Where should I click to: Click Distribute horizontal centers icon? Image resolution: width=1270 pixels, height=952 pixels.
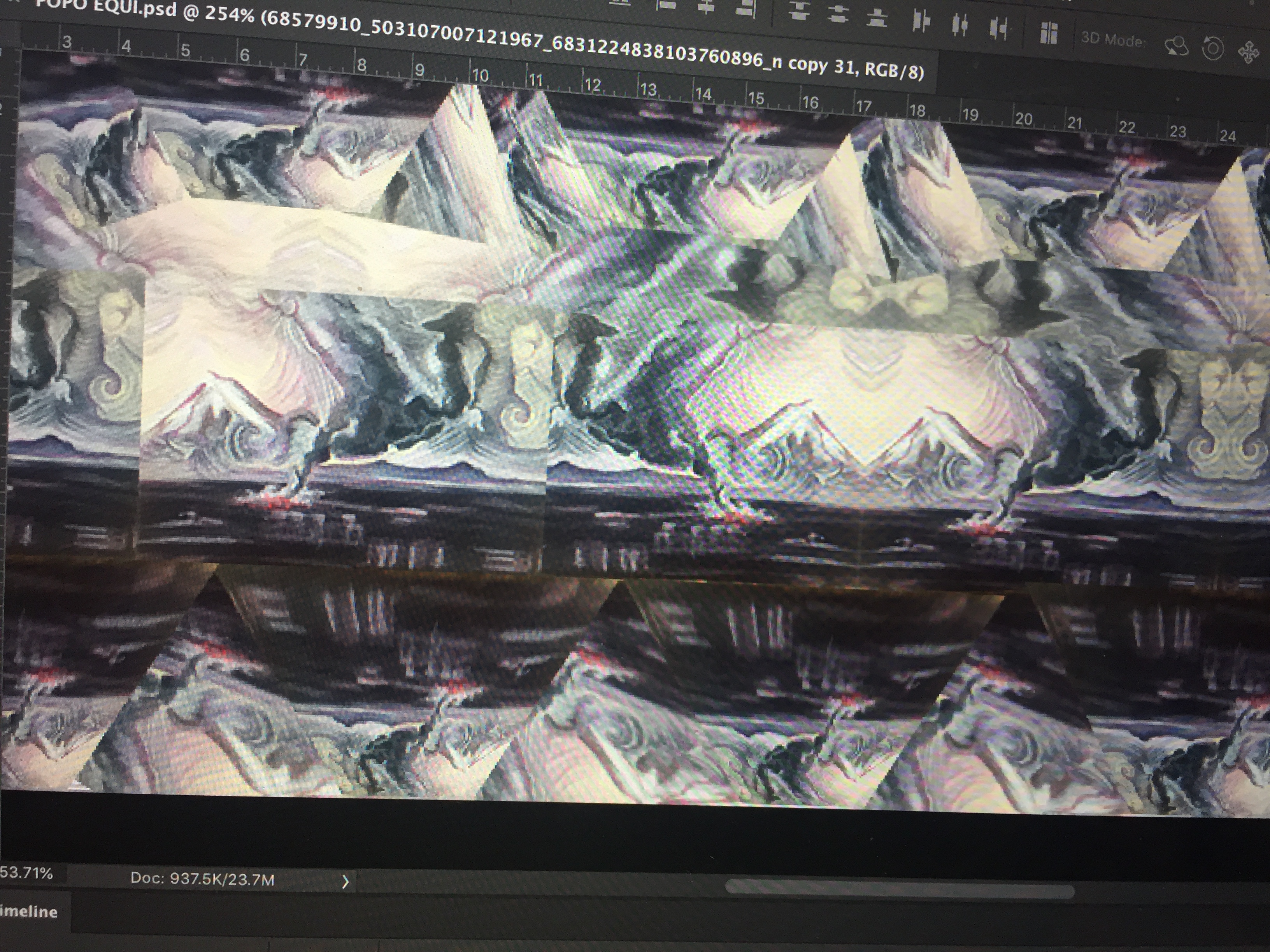960,24
